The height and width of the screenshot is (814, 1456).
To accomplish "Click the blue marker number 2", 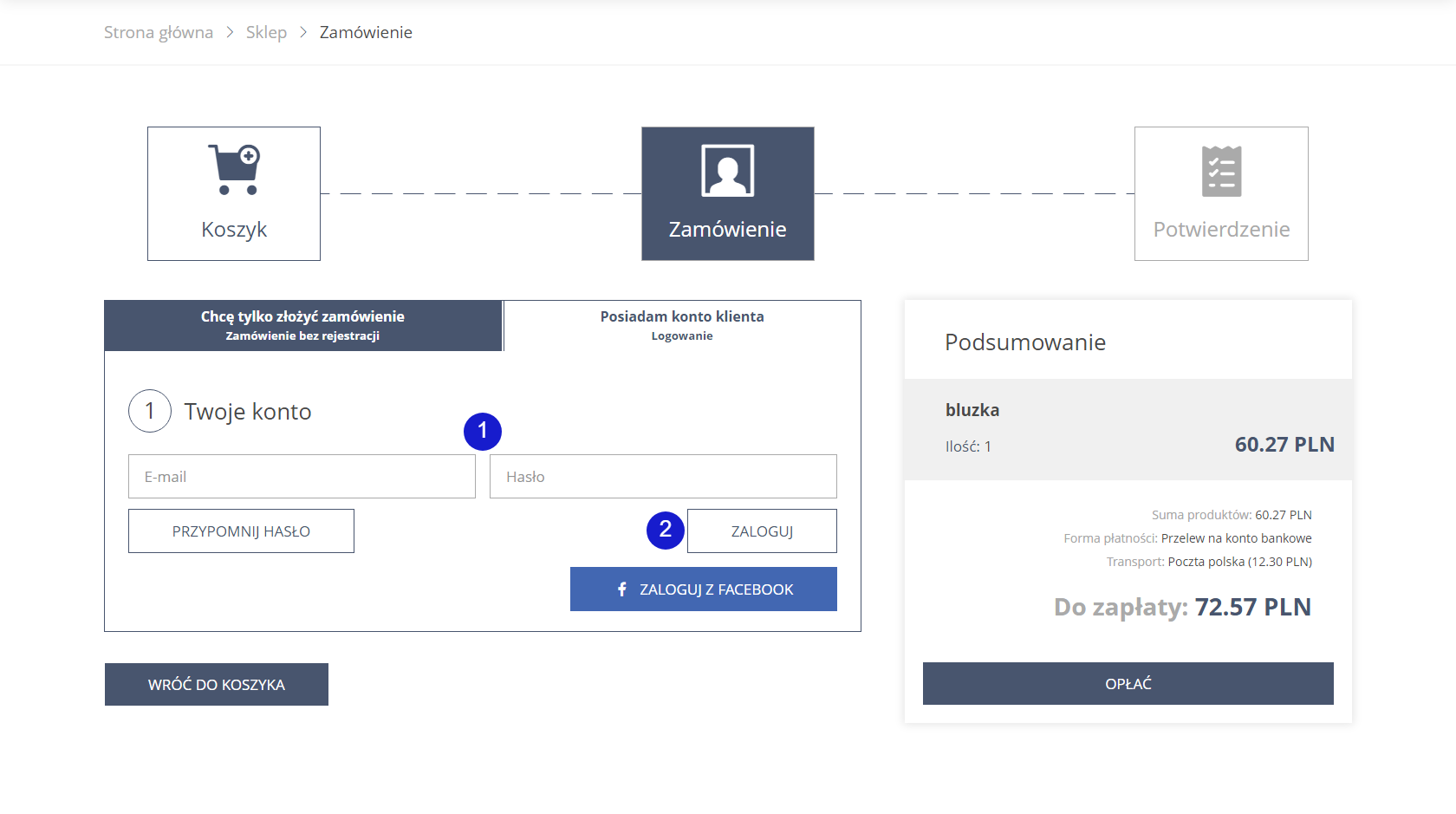I will click(x=666, y=530).
